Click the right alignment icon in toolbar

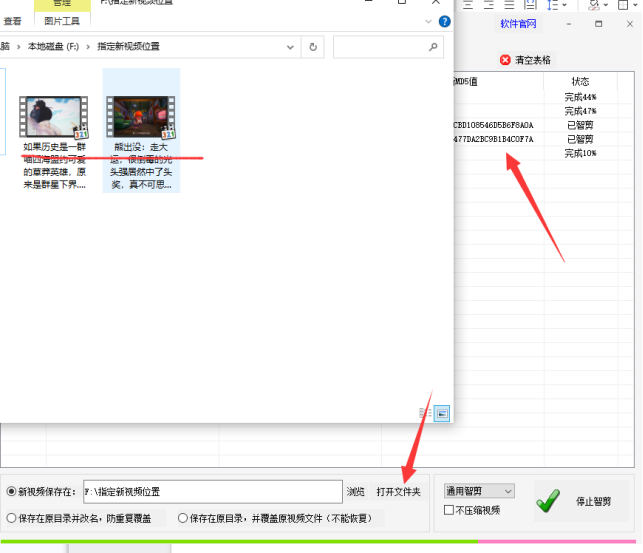[x=488, y=5]
